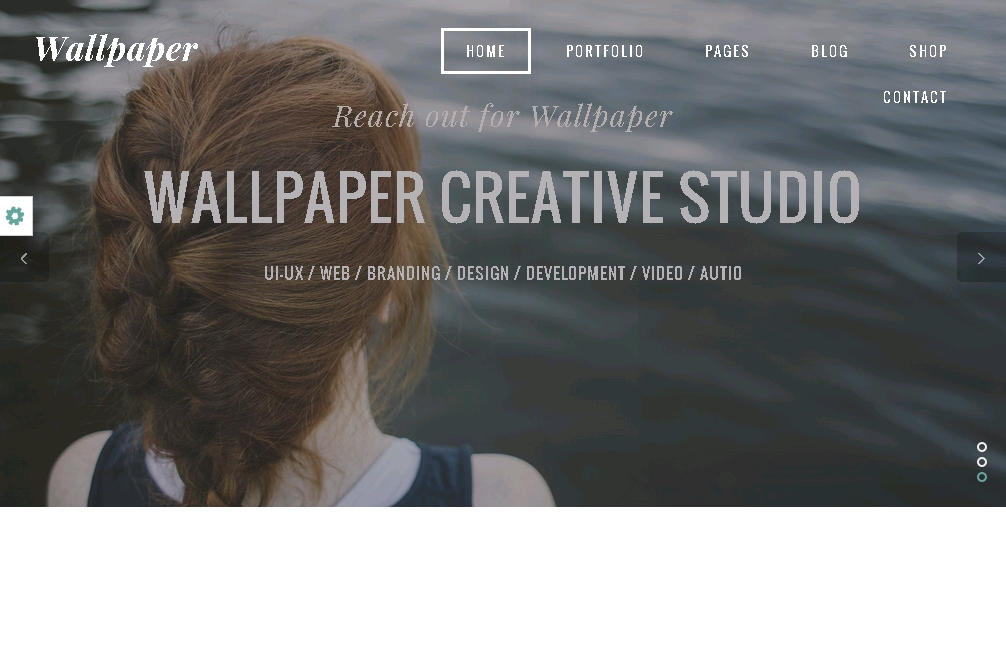
Task: Expand the PAGES menu
Action: pyautogui.click(x=727, y=51)
